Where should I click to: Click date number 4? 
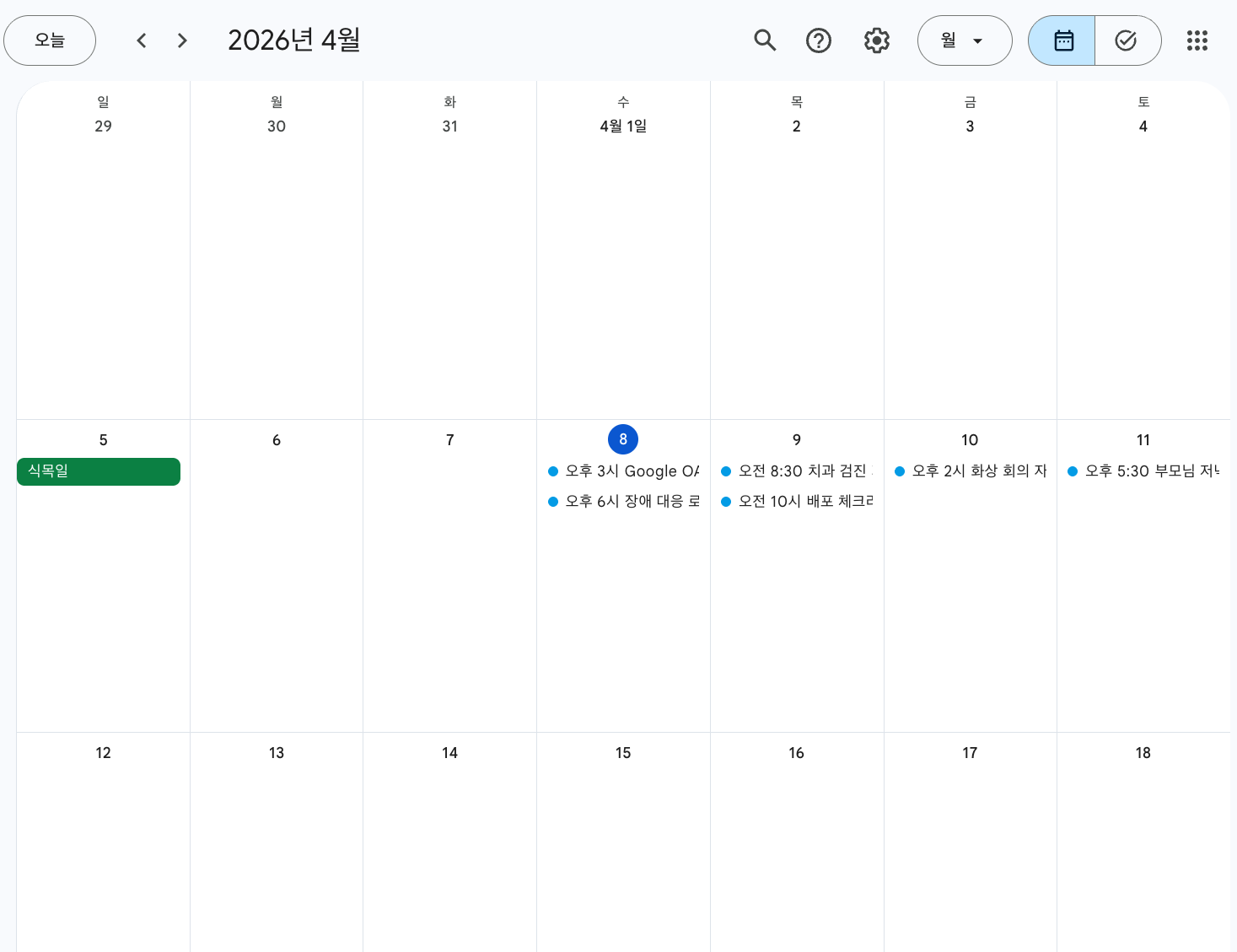pos(1143,126)
